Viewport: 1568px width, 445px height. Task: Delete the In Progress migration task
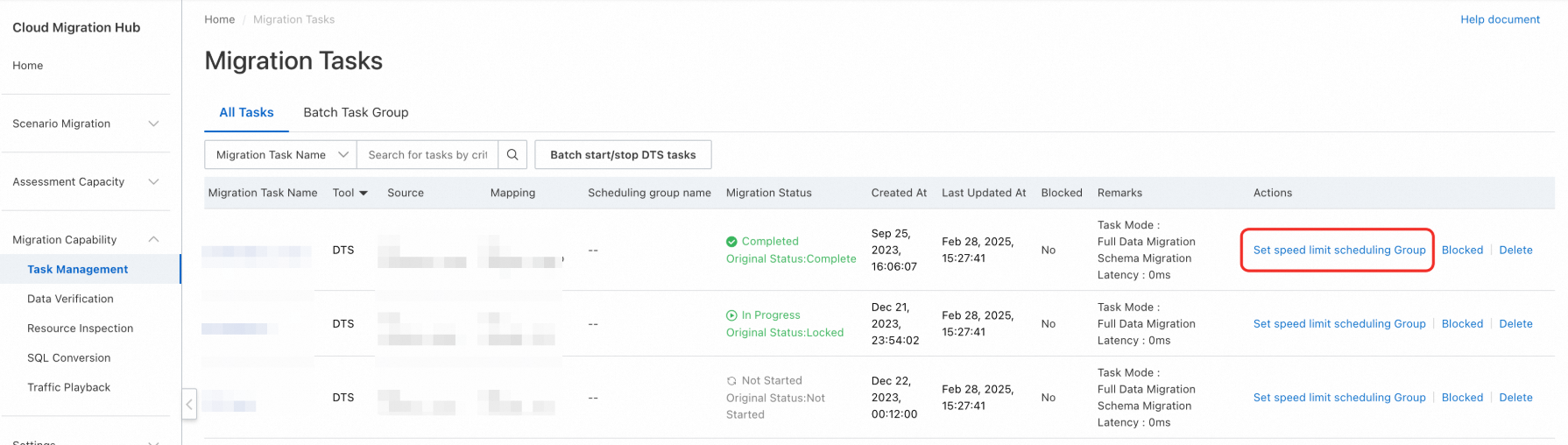(x=1515, y=324)
